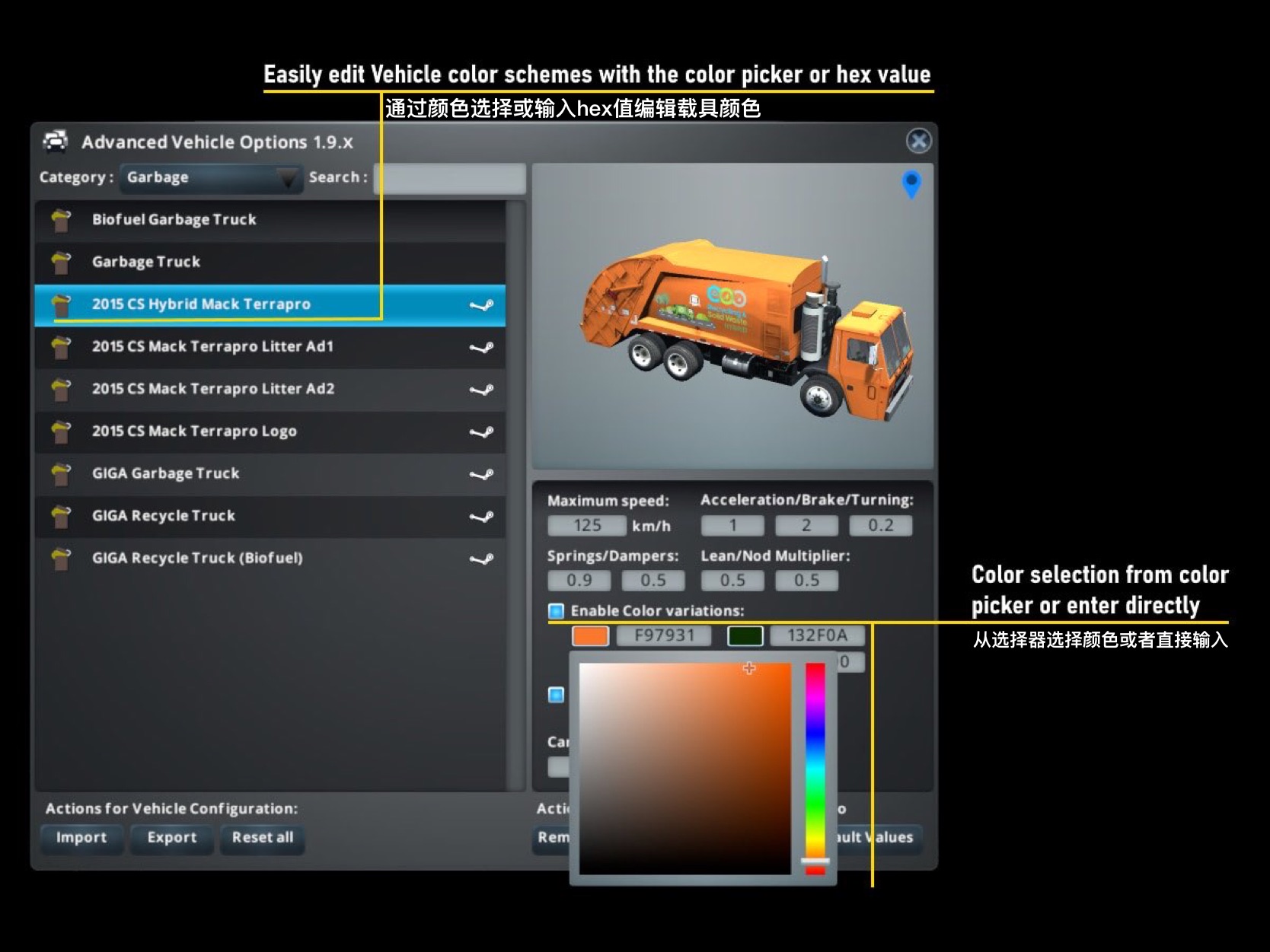The width and height of the screenshot is (1270, 952).
Task: Click the Steam icon beside GIGA Garbage Truck
Action: 481,474
